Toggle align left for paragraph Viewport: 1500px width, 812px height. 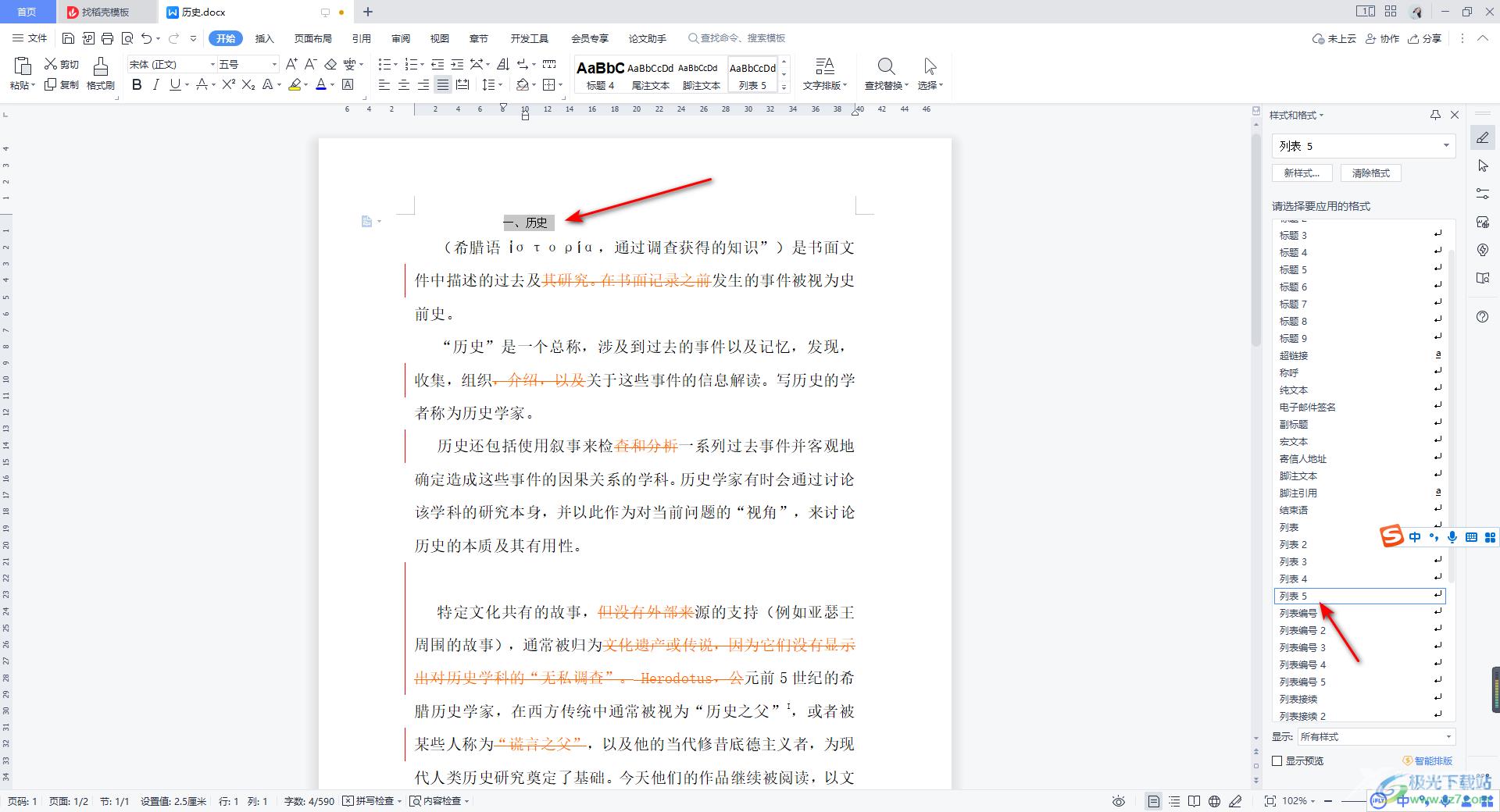(x=384, y=84)
